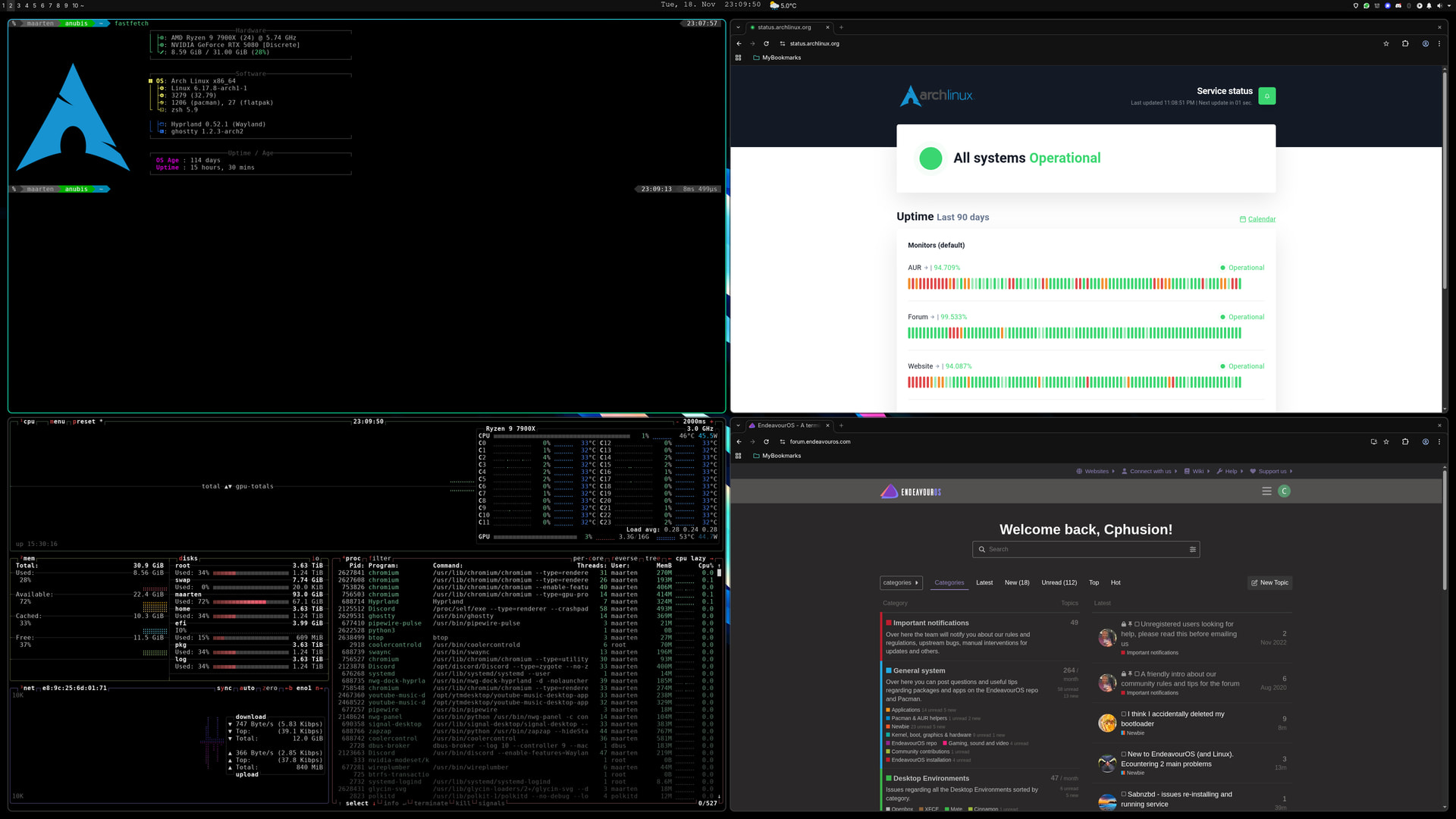The height and width of the screenshot is (819, 1456).
Task: Open the Calendar link on Arch status page
Action: coord(1261,220)
